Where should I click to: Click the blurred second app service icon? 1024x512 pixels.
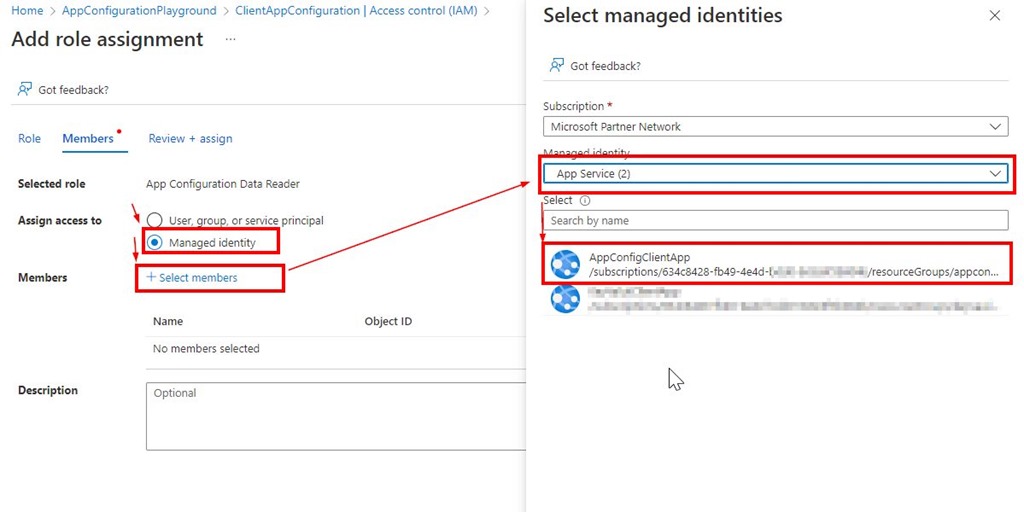point(565,299)
